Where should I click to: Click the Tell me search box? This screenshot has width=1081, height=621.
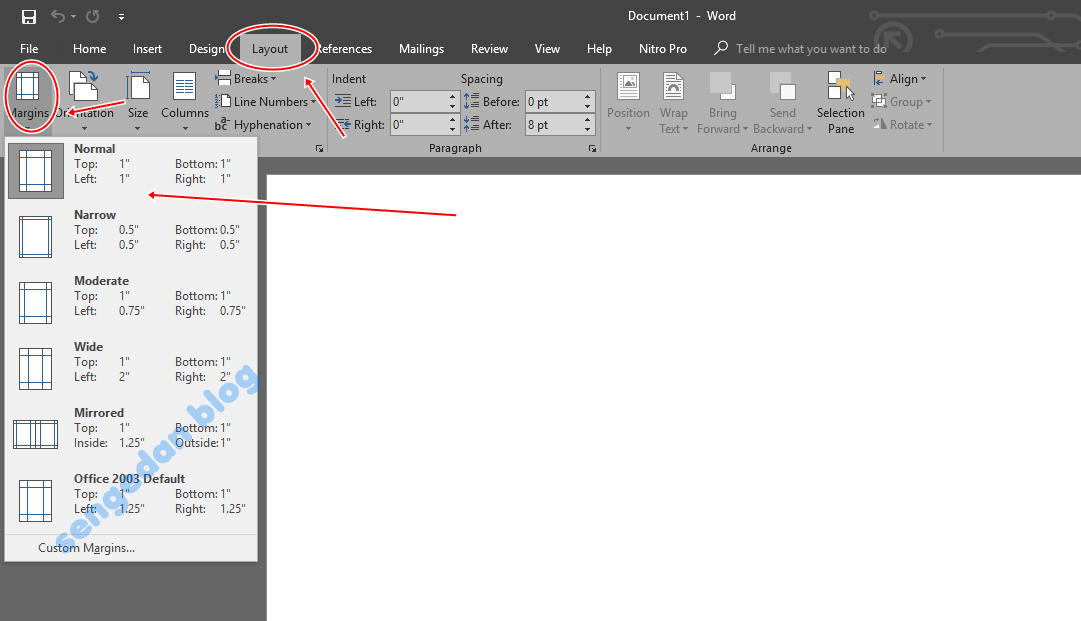click(800, 49)
